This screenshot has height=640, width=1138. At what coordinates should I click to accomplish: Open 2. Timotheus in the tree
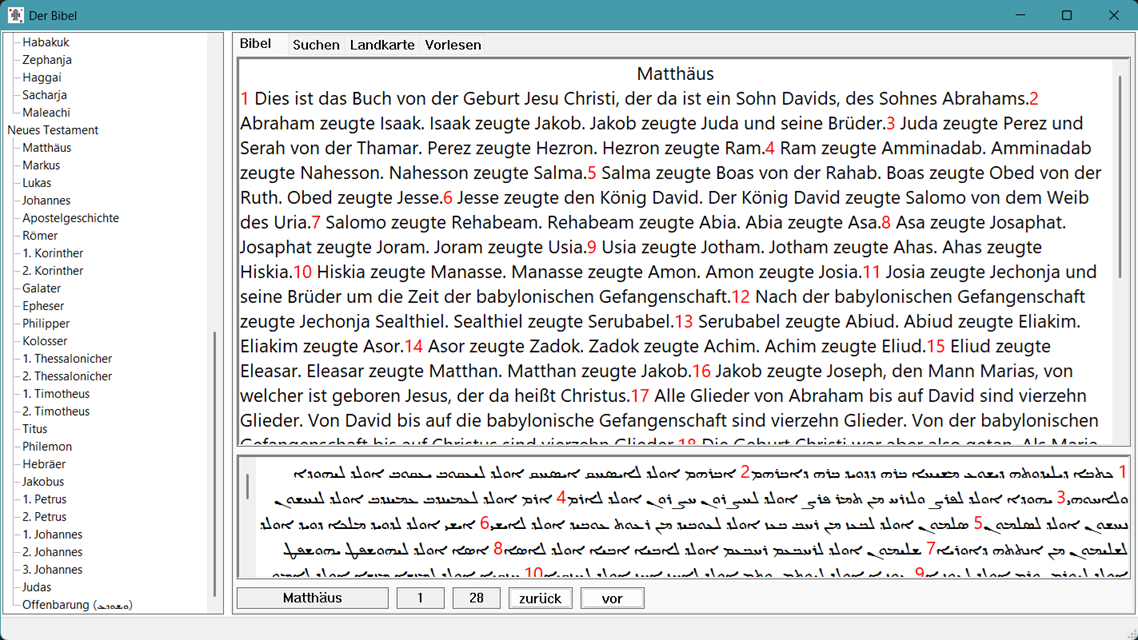(56, 411)
